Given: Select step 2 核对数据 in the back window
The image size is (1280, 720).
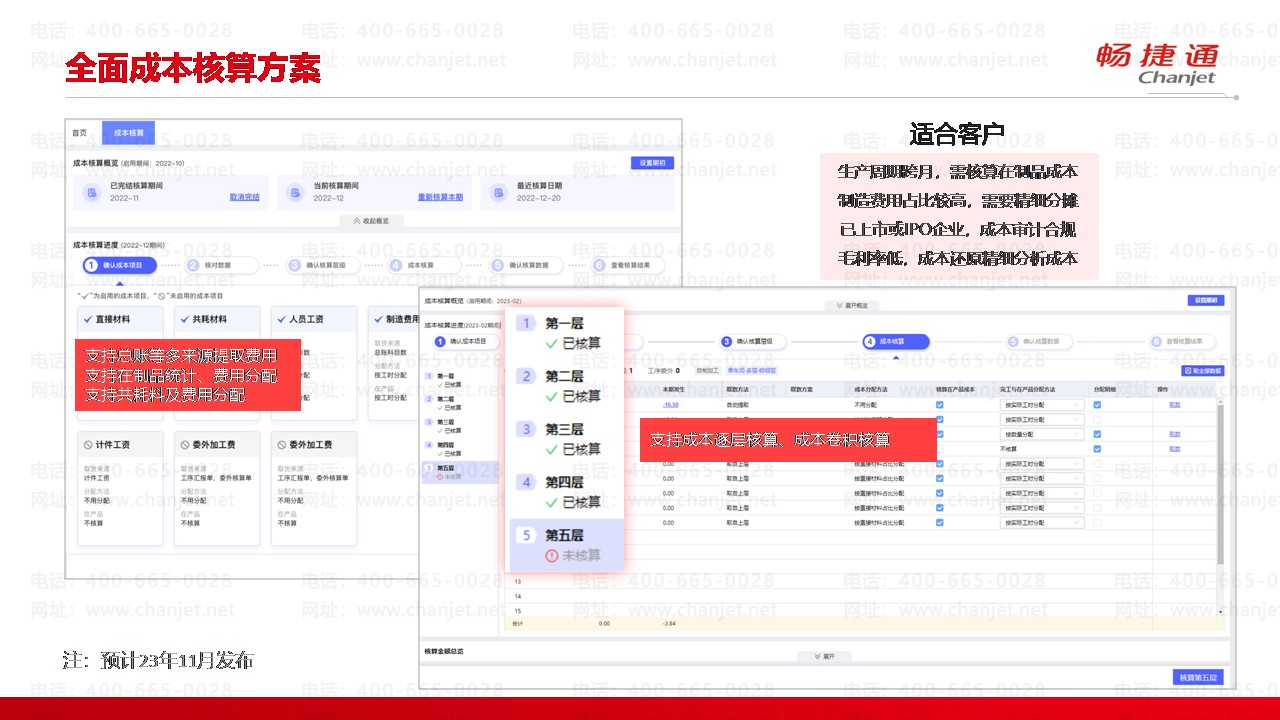Looking at the screenshot, I should [x=222, y=265].
